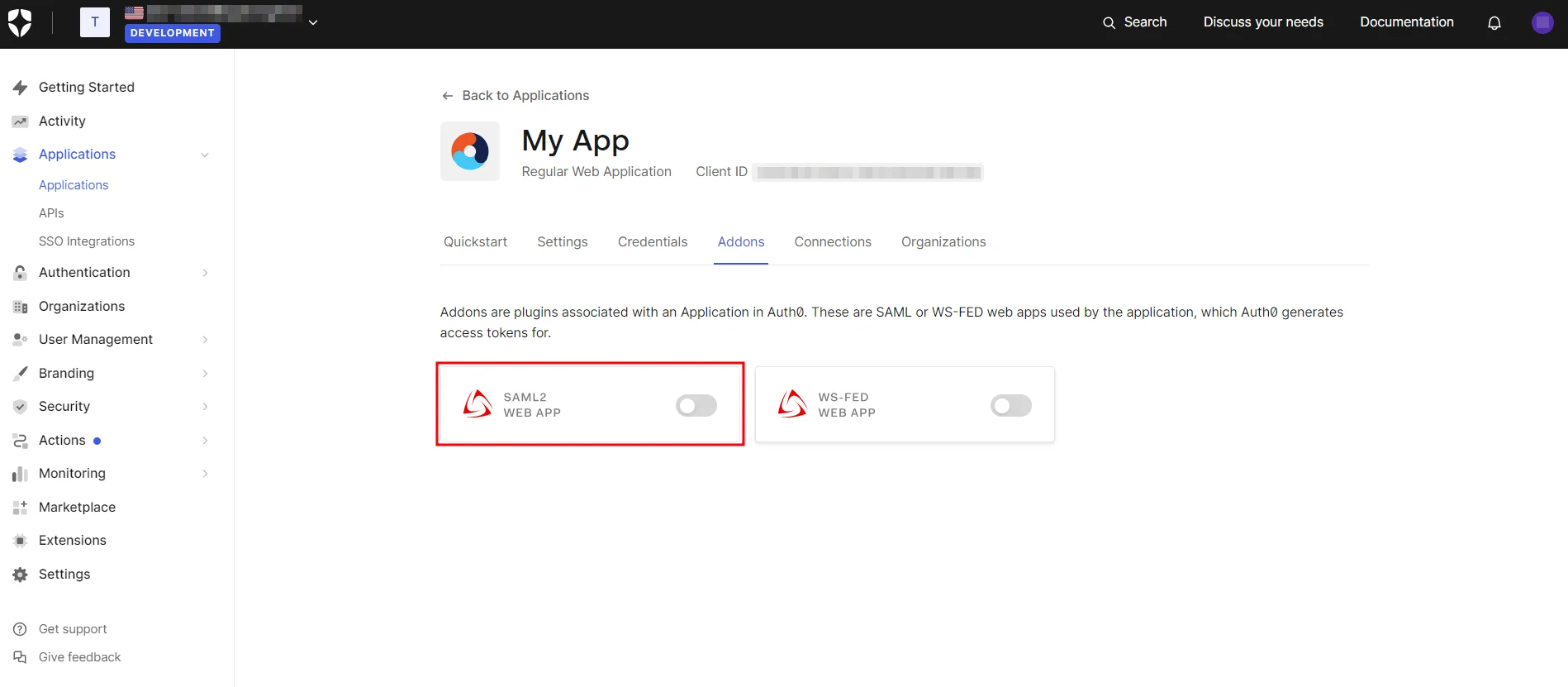This screenshot has width=1568, height=687.
Task: Click the Actions flow icon
Action: 21,441
